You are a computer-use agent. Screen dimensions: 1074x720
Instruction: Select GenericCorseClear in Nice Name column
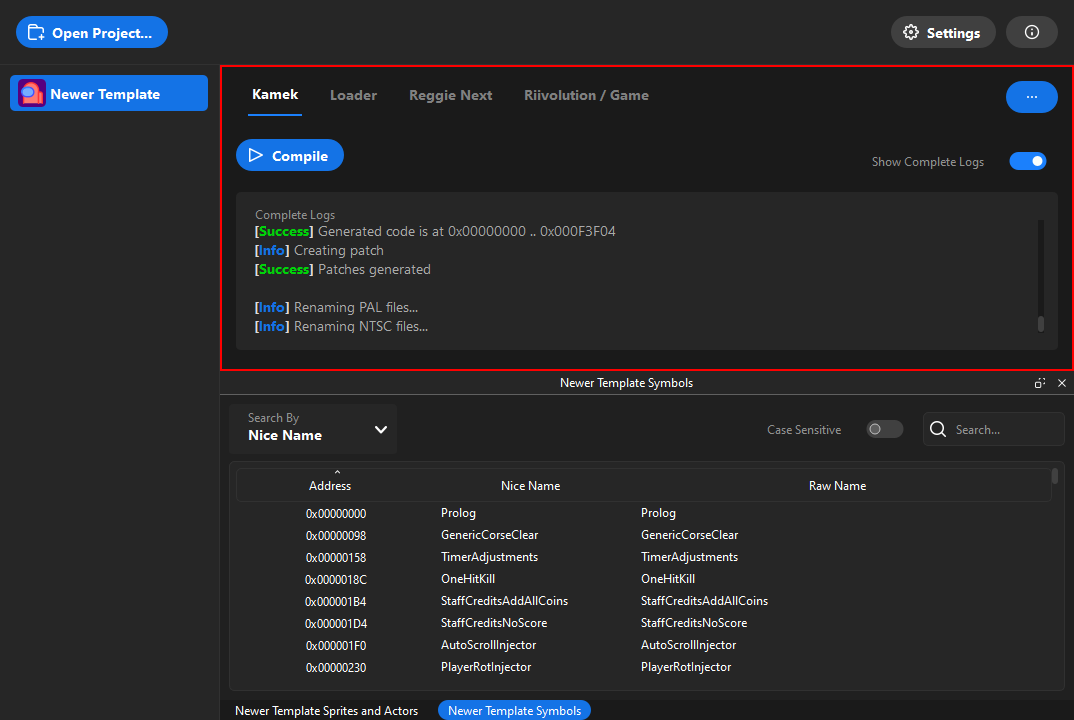click(489, 535)
